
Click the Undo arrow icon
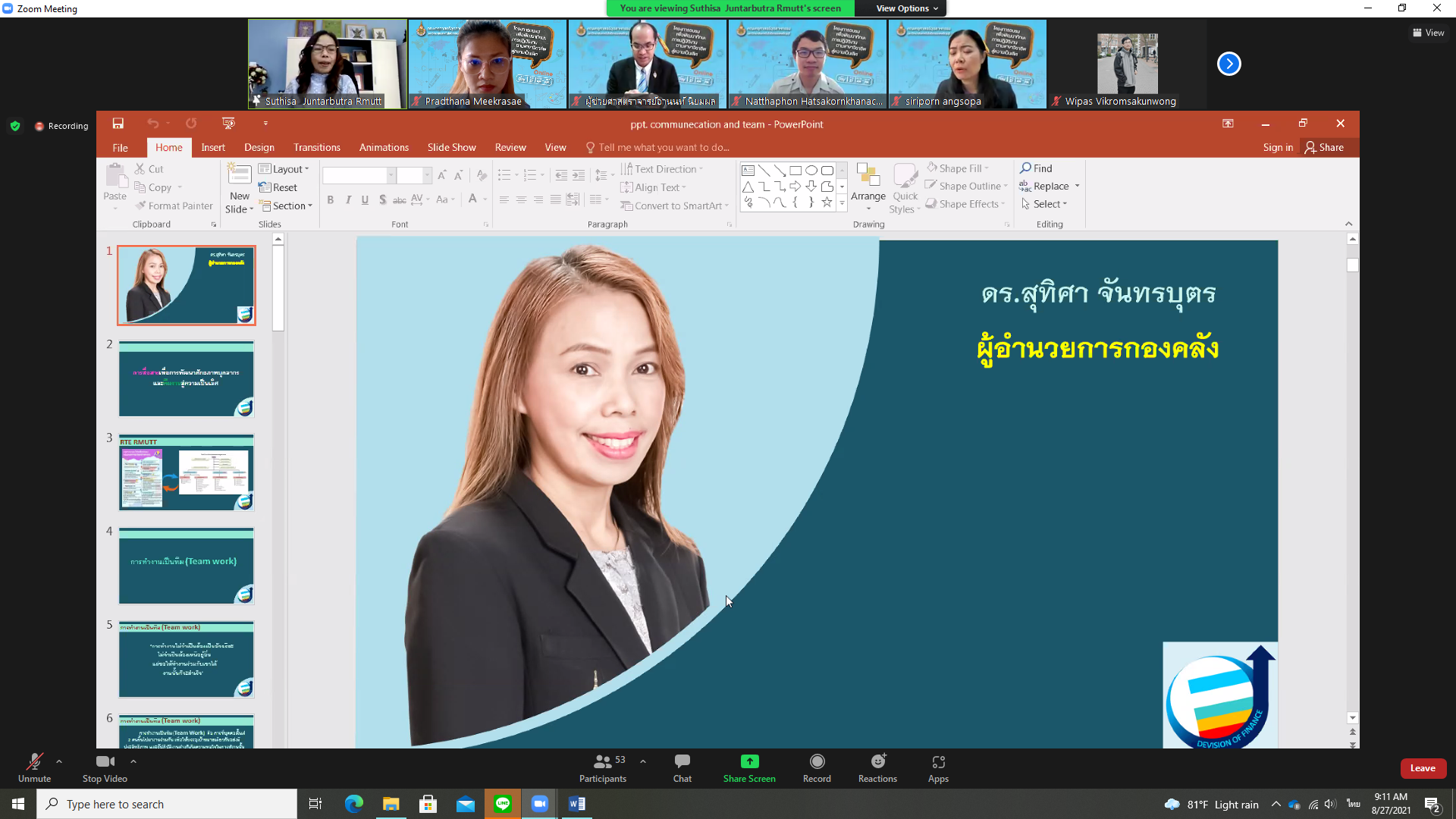click(x=153, y=124)
